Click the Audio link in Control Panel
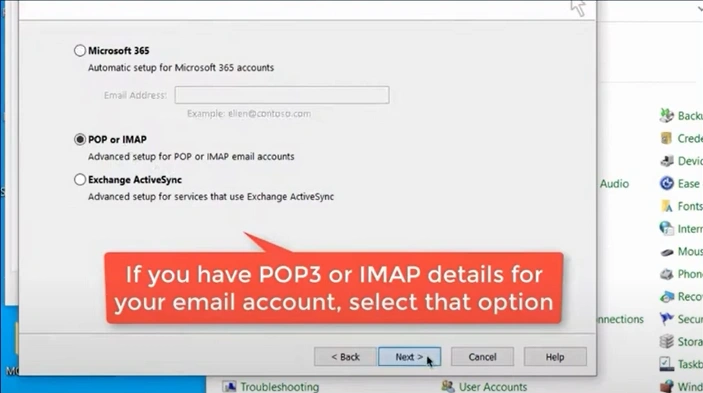The width and height of the screenshot is (703, 393). [614, 184]
